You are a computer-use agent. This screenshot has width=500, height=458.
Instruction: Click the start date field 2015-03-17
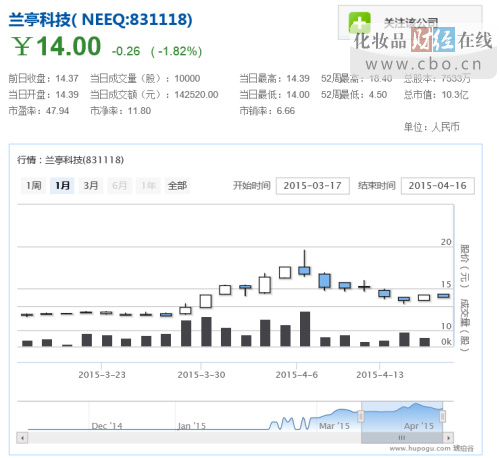pos(313,186)
